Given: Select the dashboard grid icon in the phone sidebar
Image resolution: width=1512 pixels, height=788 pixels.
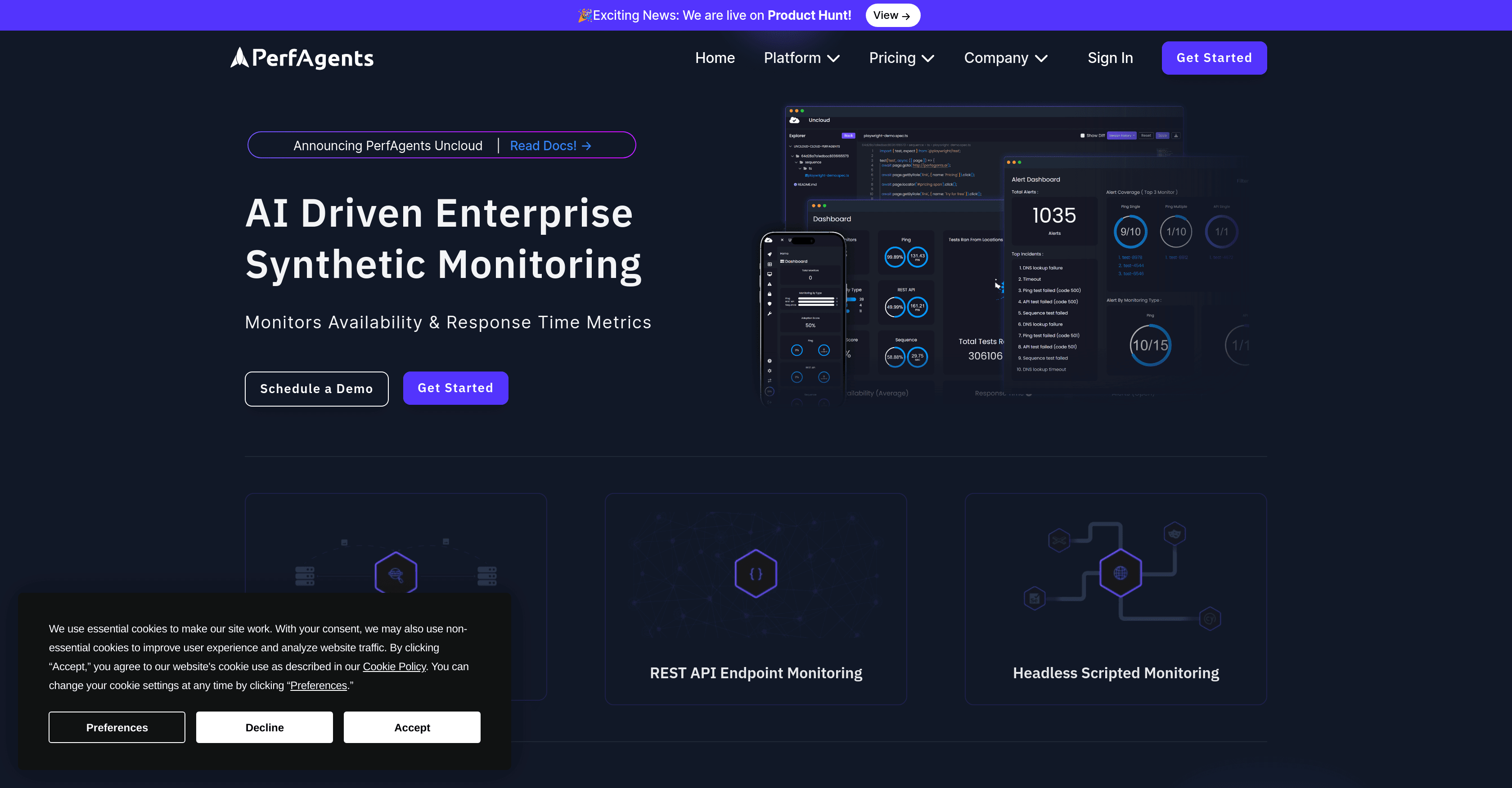Looking at the screenshot, I should 769,264.
